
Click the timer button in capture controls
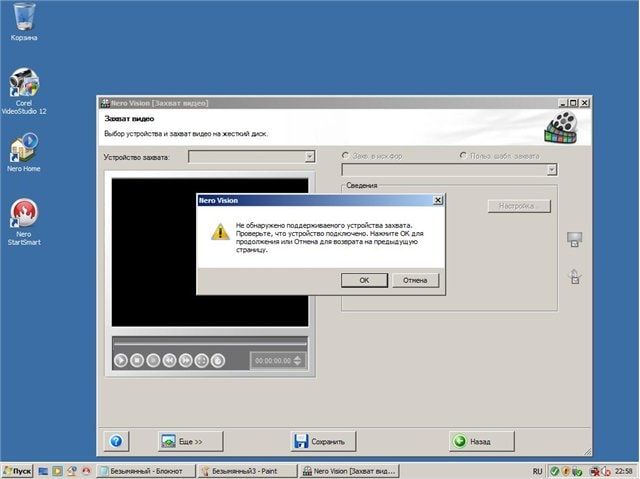[218, 360]
